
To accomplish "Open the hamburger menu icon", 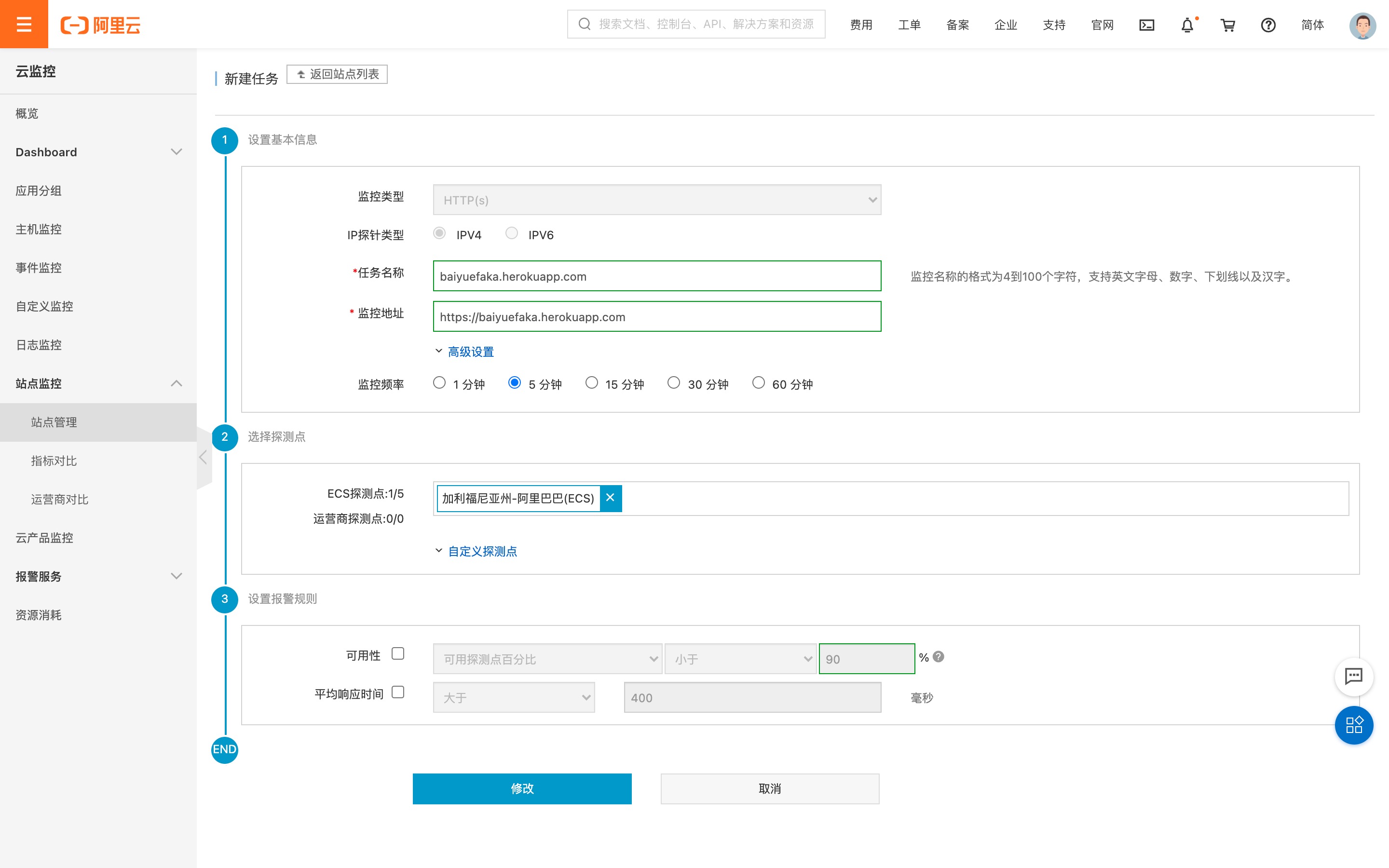I will (x=24, y=24).
